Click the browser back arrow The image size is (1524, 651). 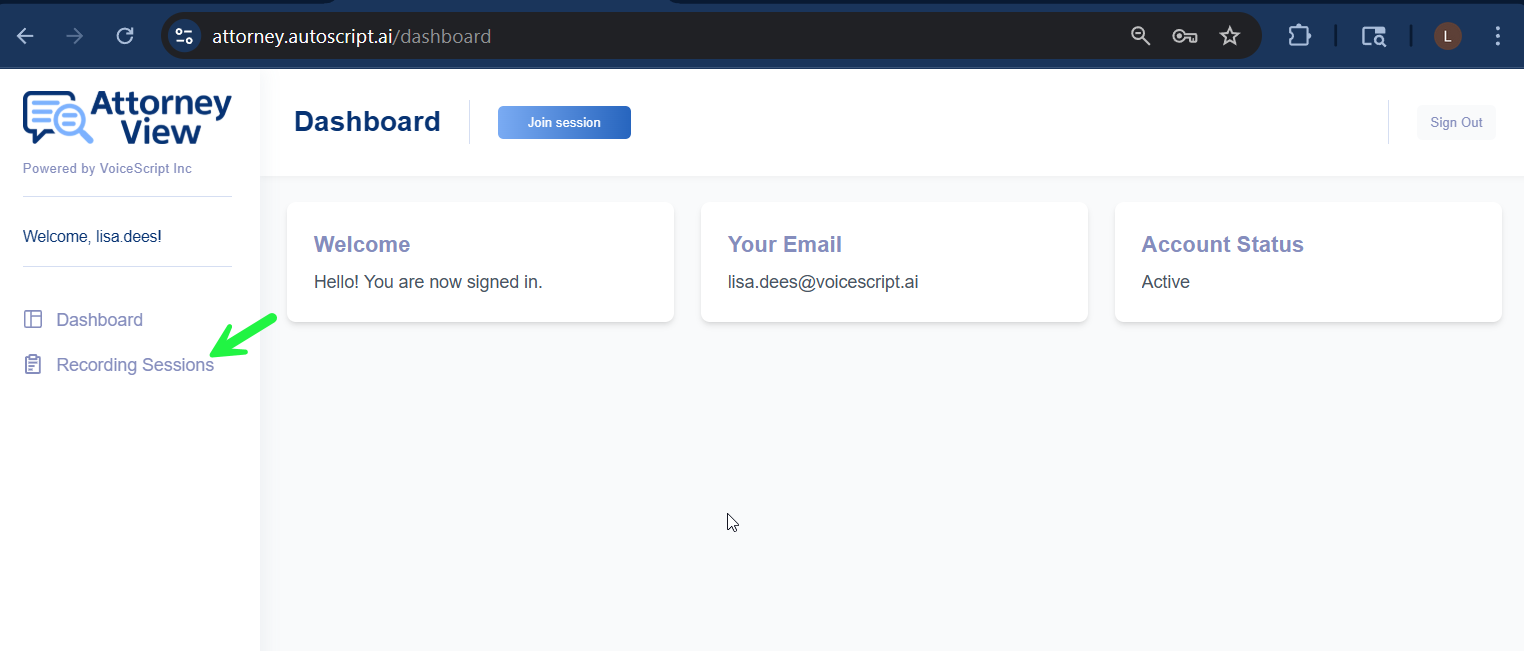(25, 37)
